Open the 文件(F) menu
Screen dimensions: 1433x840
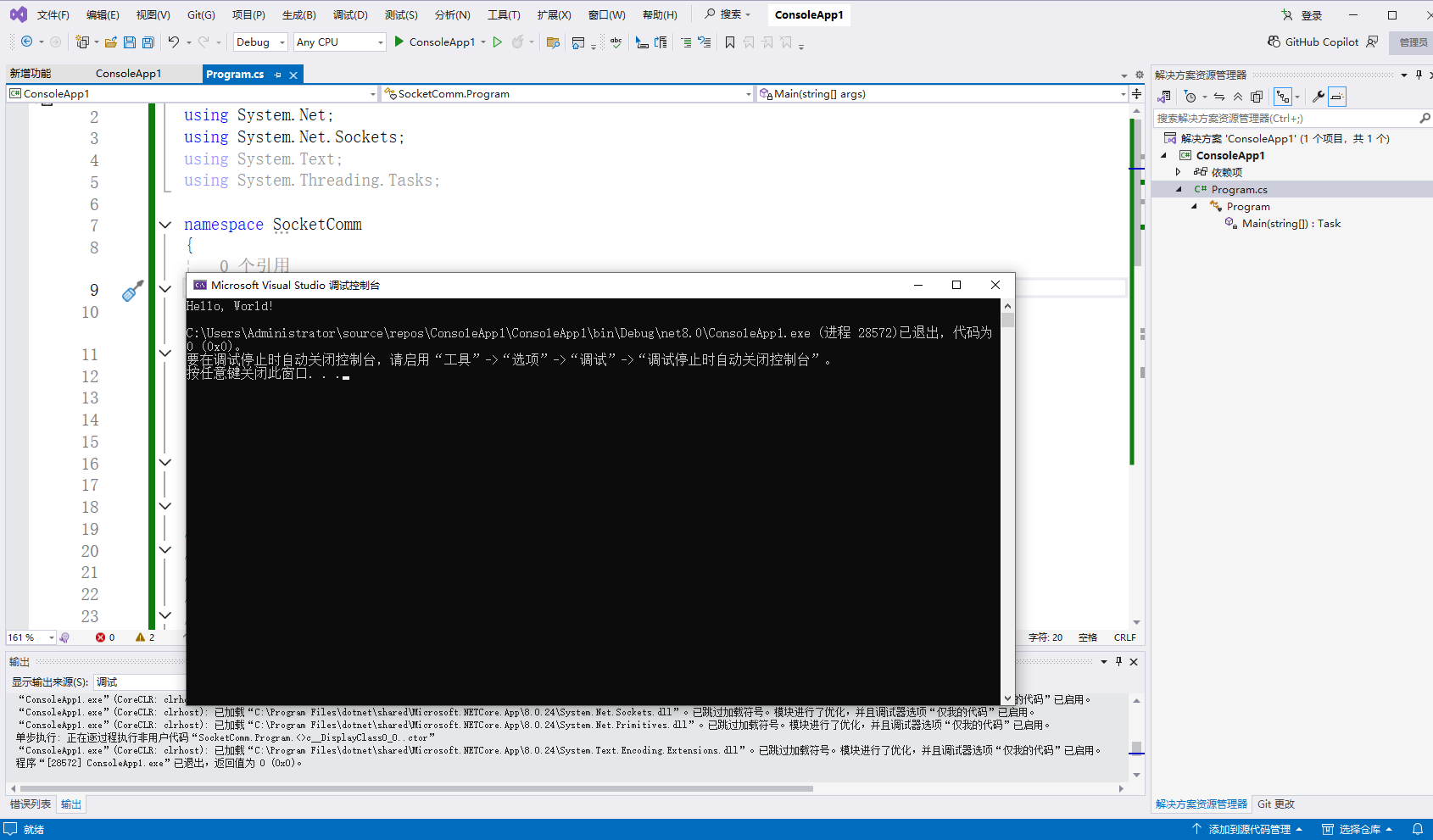pos(53,15)
